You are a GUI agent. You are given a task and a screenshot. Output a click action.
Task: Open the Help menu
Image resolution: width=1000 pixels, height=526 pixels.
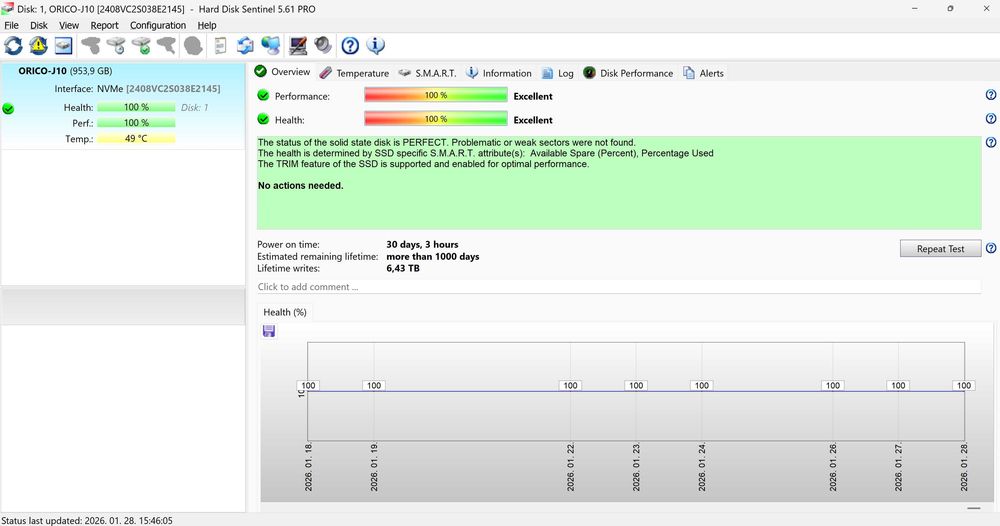207,26
